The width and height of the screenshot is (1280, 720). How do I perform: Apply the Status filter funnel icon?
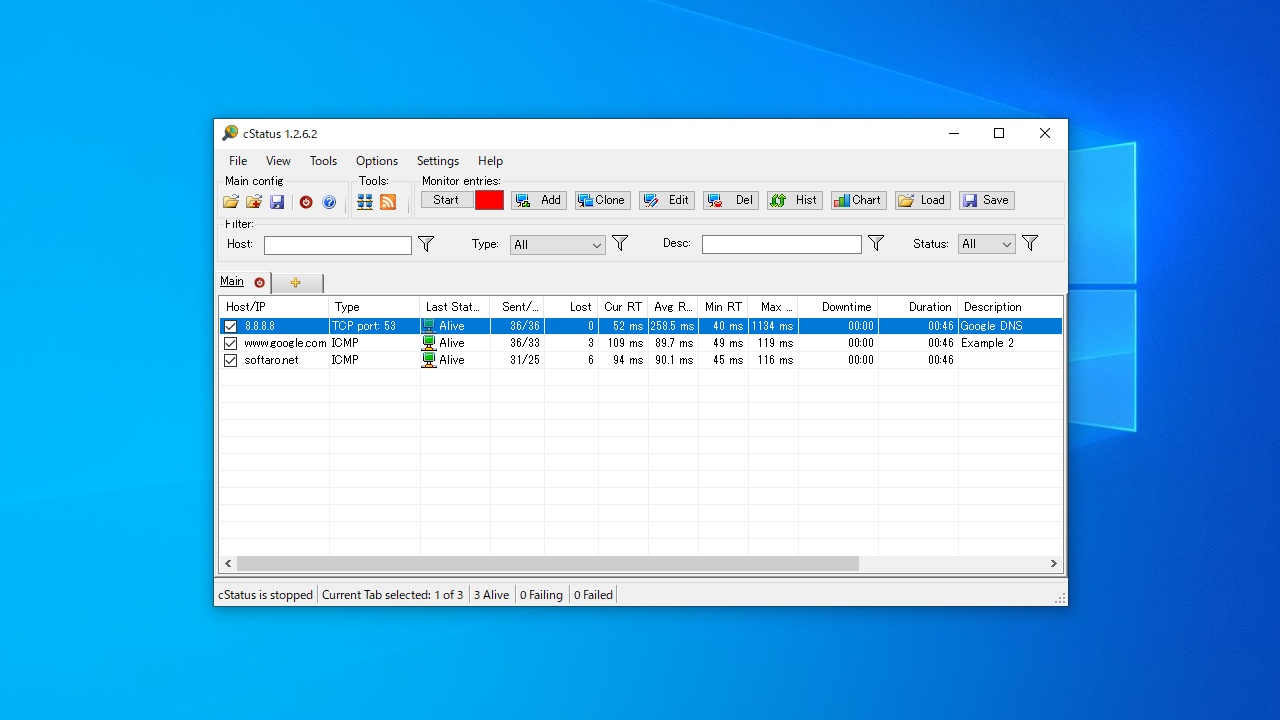1030,244
